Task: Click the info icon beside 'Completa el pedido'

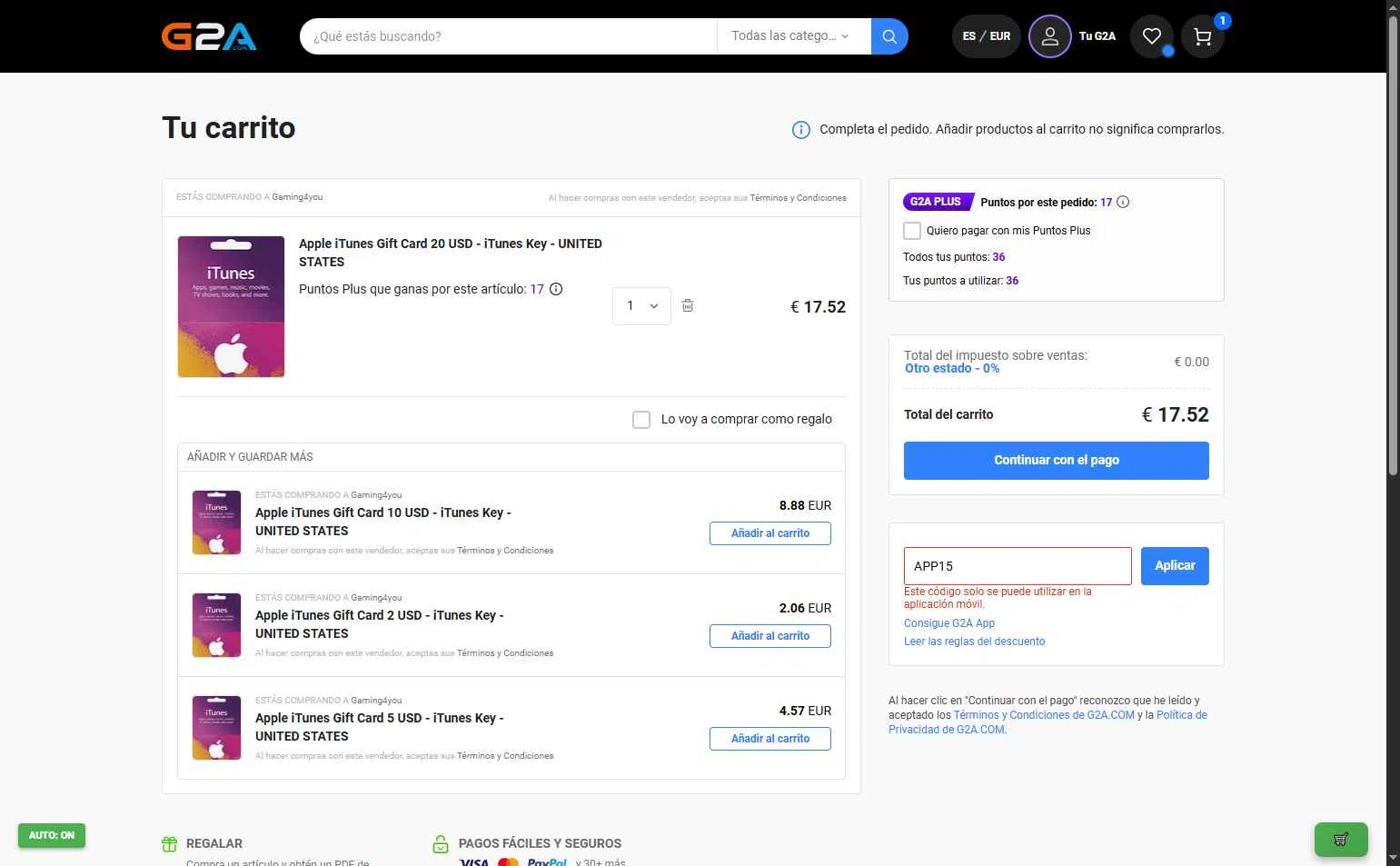Action: point(801,130)
